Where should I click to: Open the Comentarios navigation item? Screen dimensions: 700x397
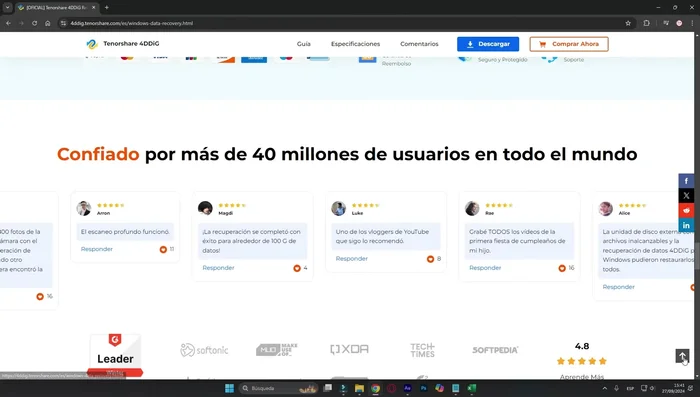(x=419, y=44)
